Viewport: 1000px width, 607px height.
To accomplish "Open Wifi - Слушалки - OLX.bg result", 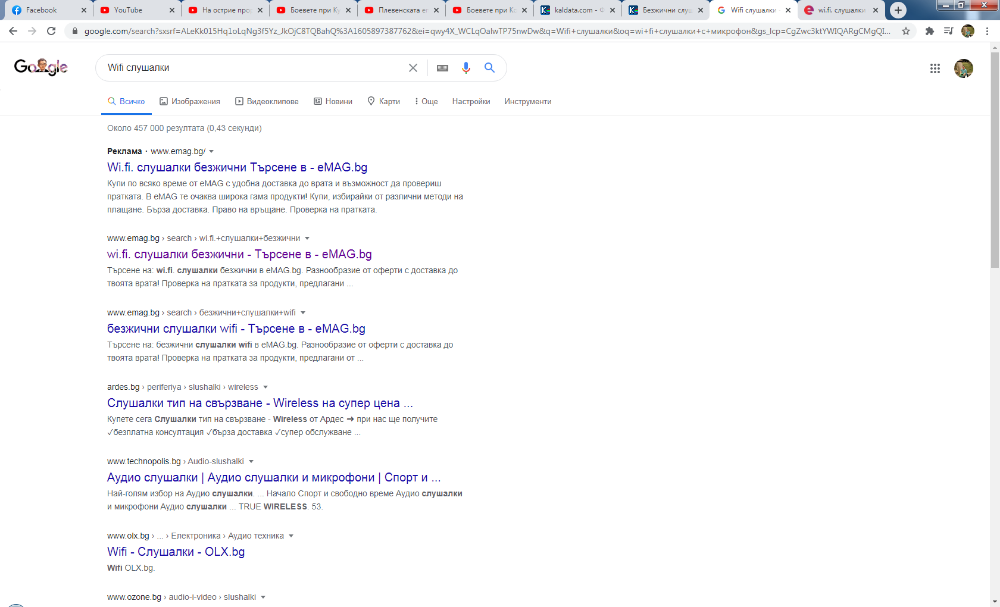I will [176, 552].
